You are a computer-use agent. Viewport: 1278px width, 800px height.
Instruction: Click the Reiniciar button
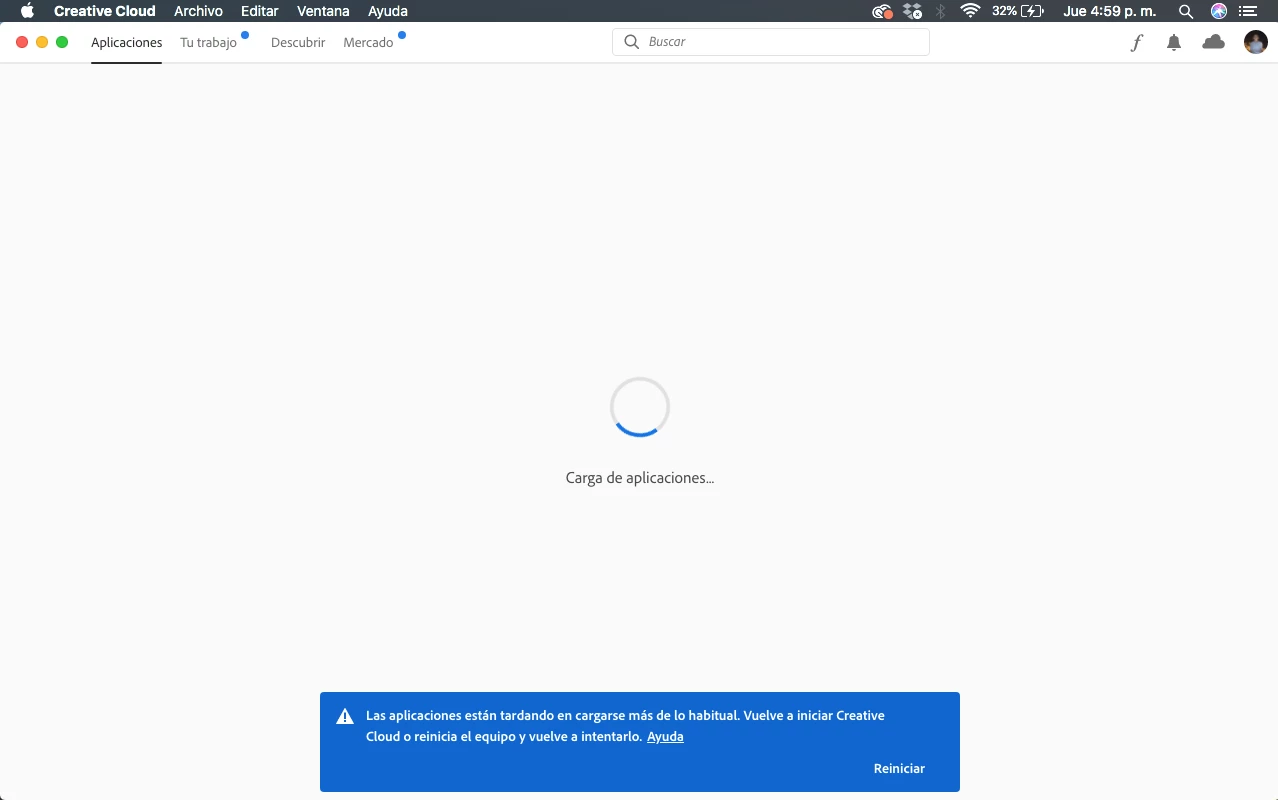[x=899, y=769]
